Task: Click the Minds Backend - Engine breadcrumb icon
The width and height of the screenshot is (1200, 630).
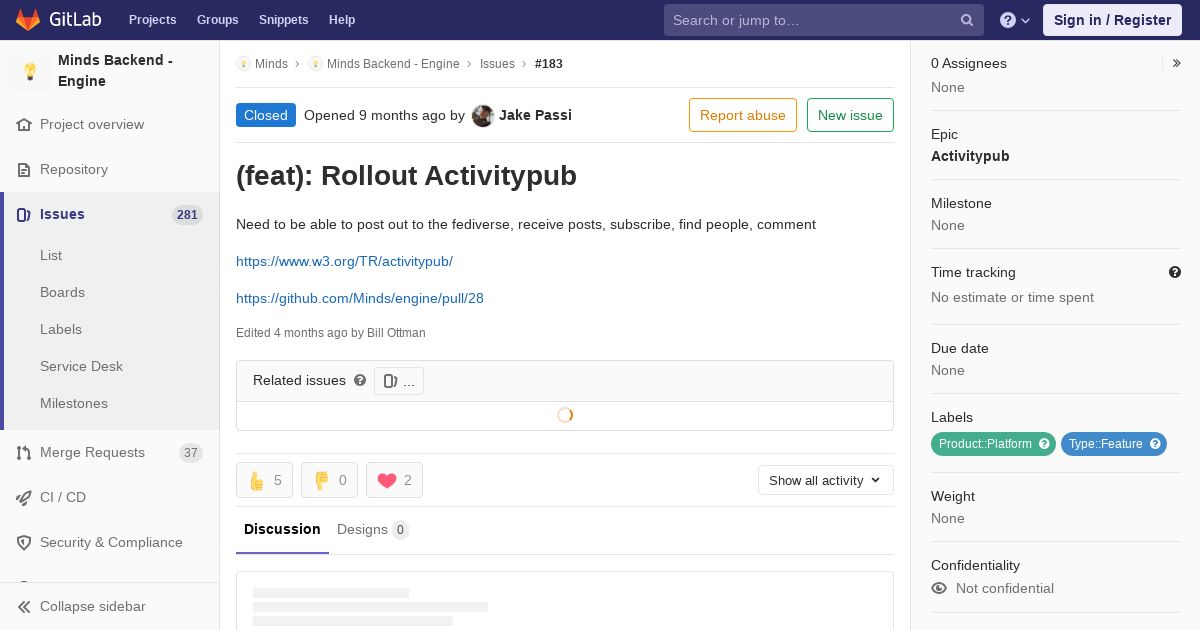Action: (315, 64)
